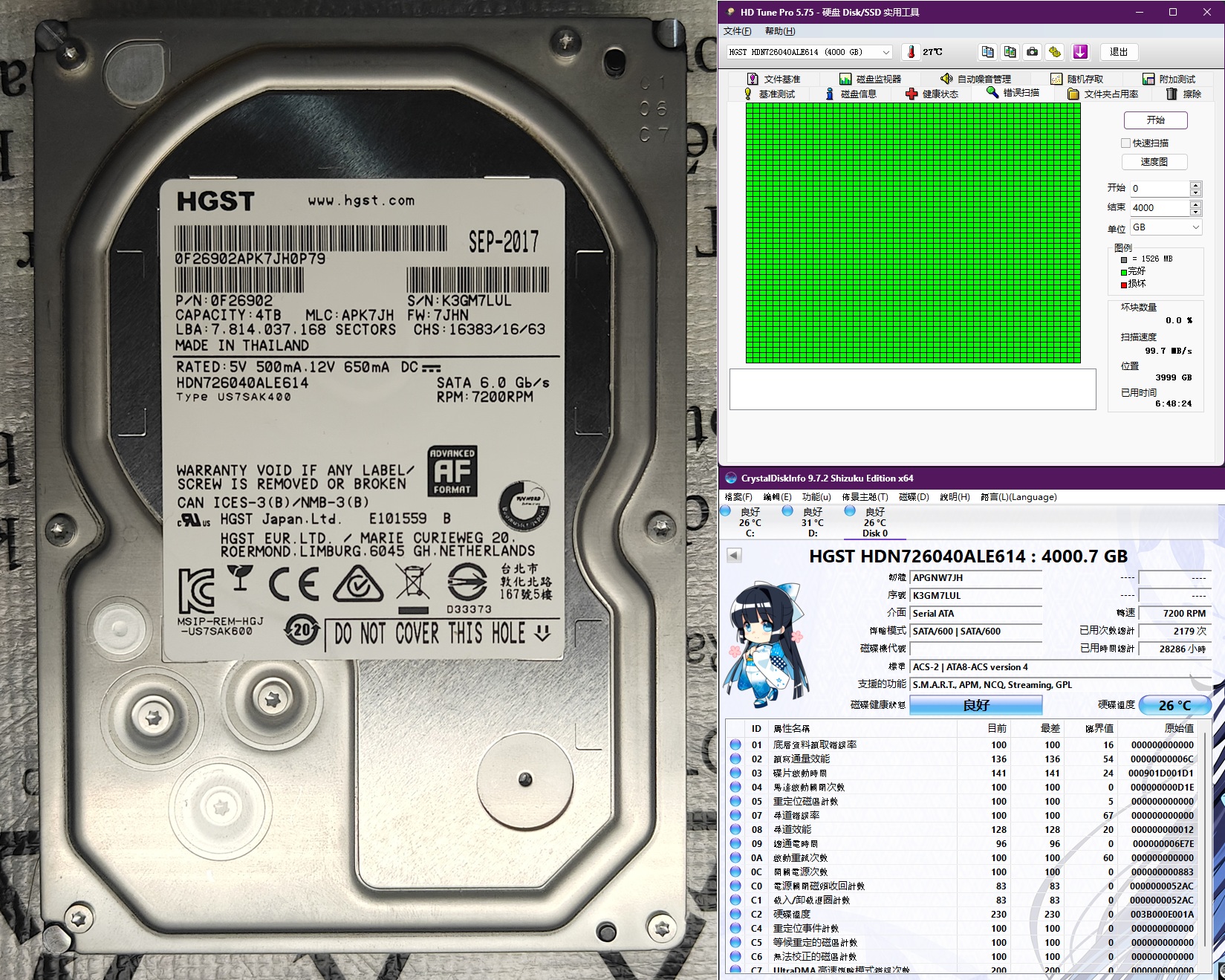Click the raw value 003B000E001A

(x=1162, y=914)
